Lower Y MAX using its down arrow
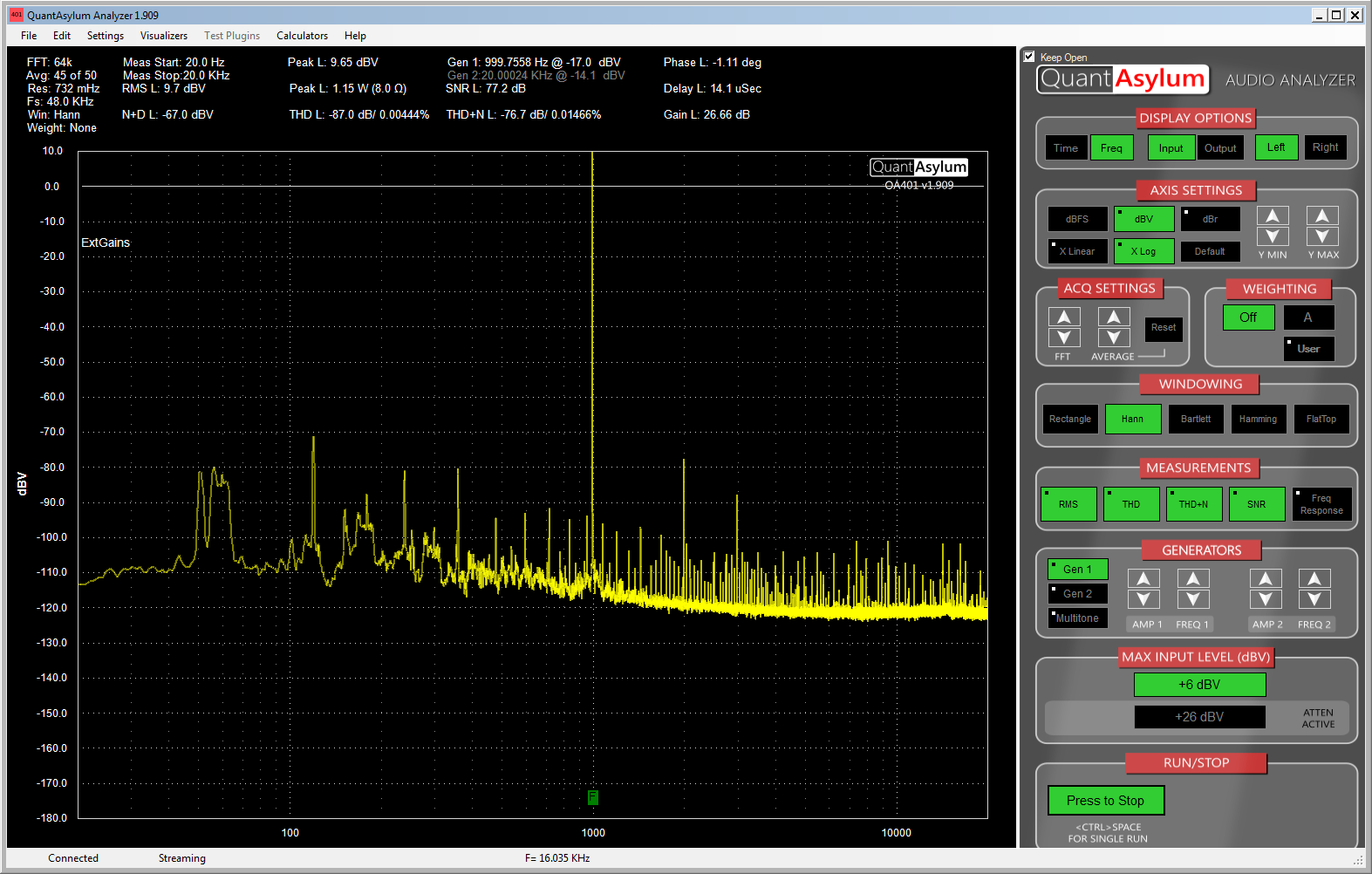 click(1322, 236)
